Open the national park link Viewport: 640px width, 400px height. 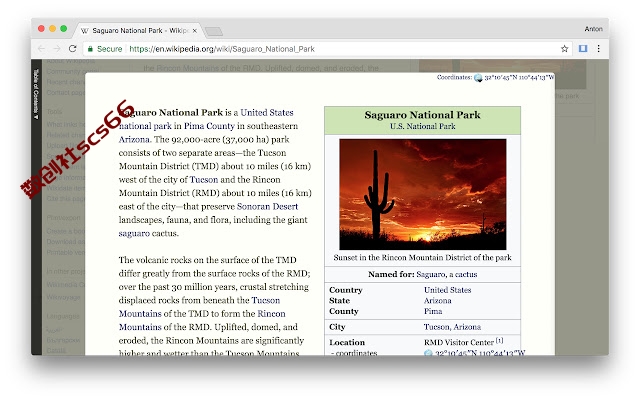(145, 126)
